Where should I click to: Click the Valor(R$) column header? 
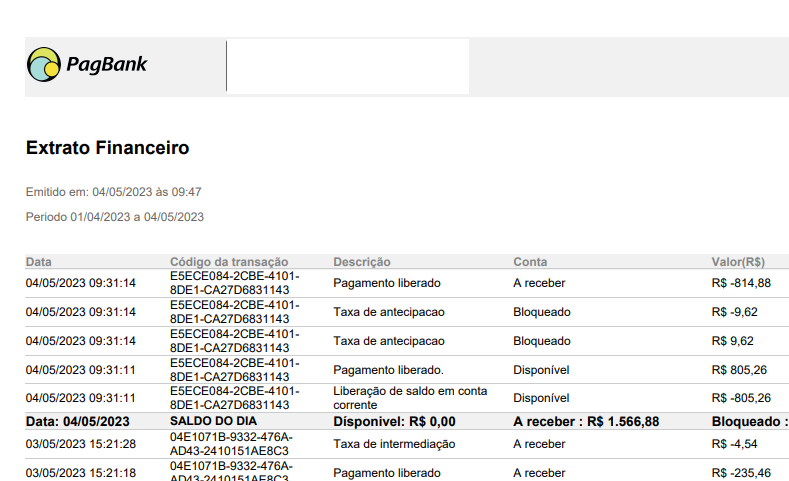738,262
